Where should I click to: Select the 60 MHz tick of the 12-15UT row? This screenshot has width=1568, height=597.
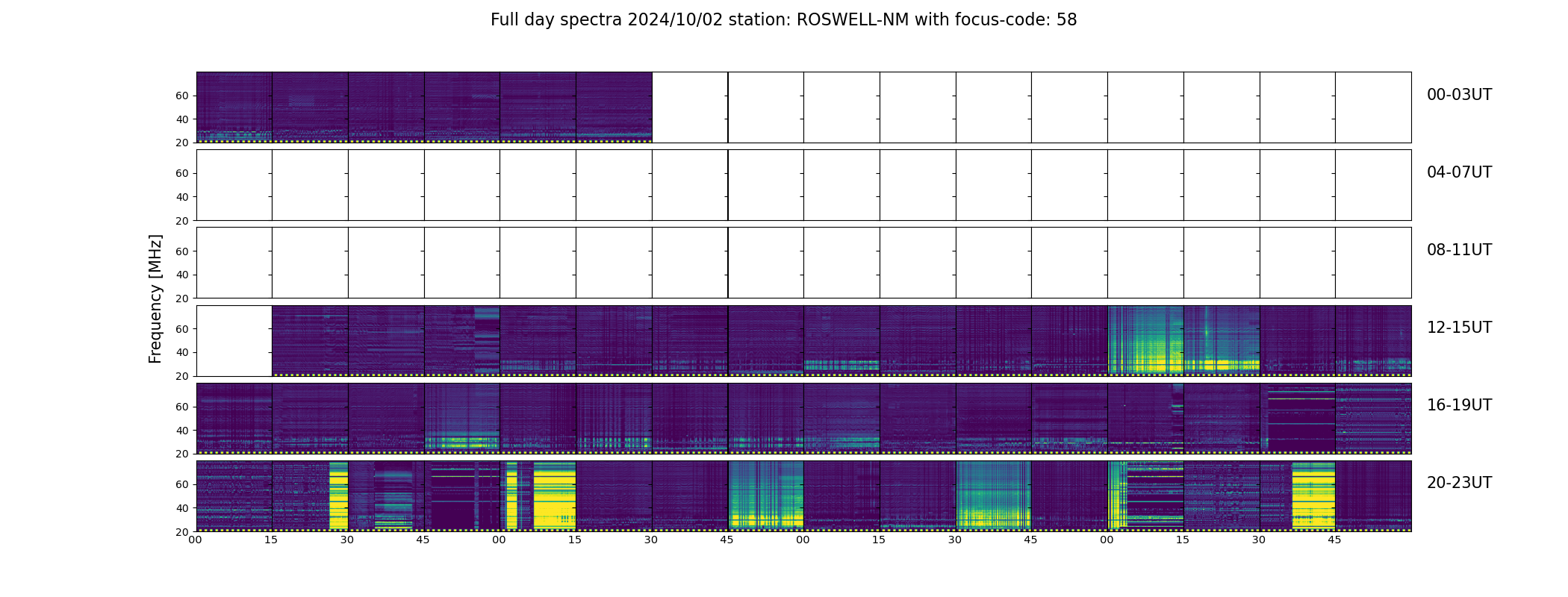[182, 329]
